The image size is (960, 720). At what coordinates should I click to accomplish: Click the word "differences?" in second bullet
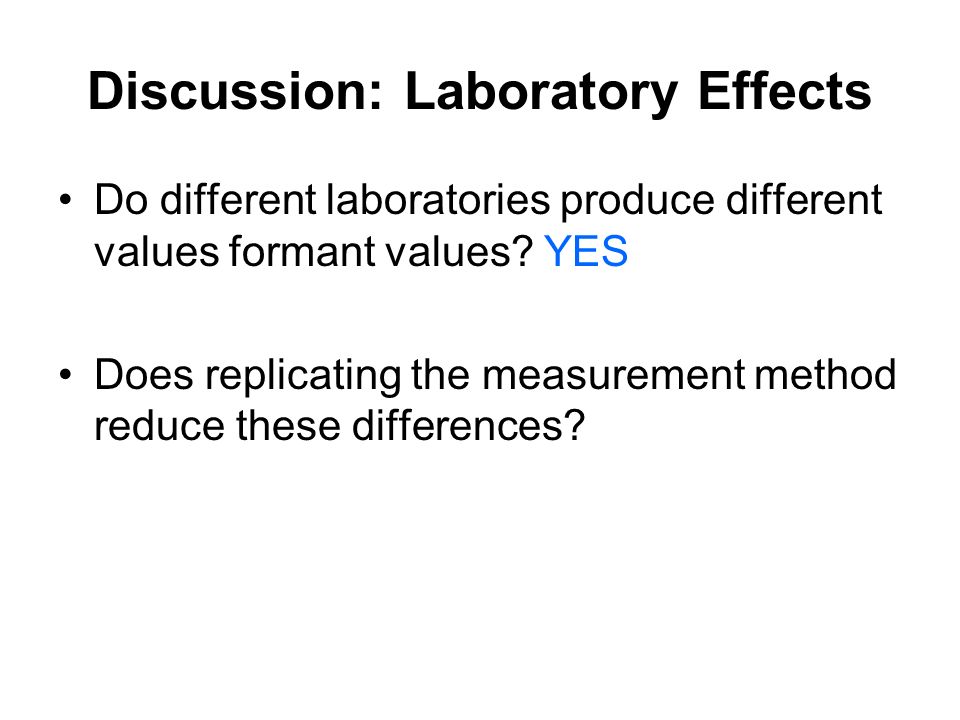tap(468, 425)
